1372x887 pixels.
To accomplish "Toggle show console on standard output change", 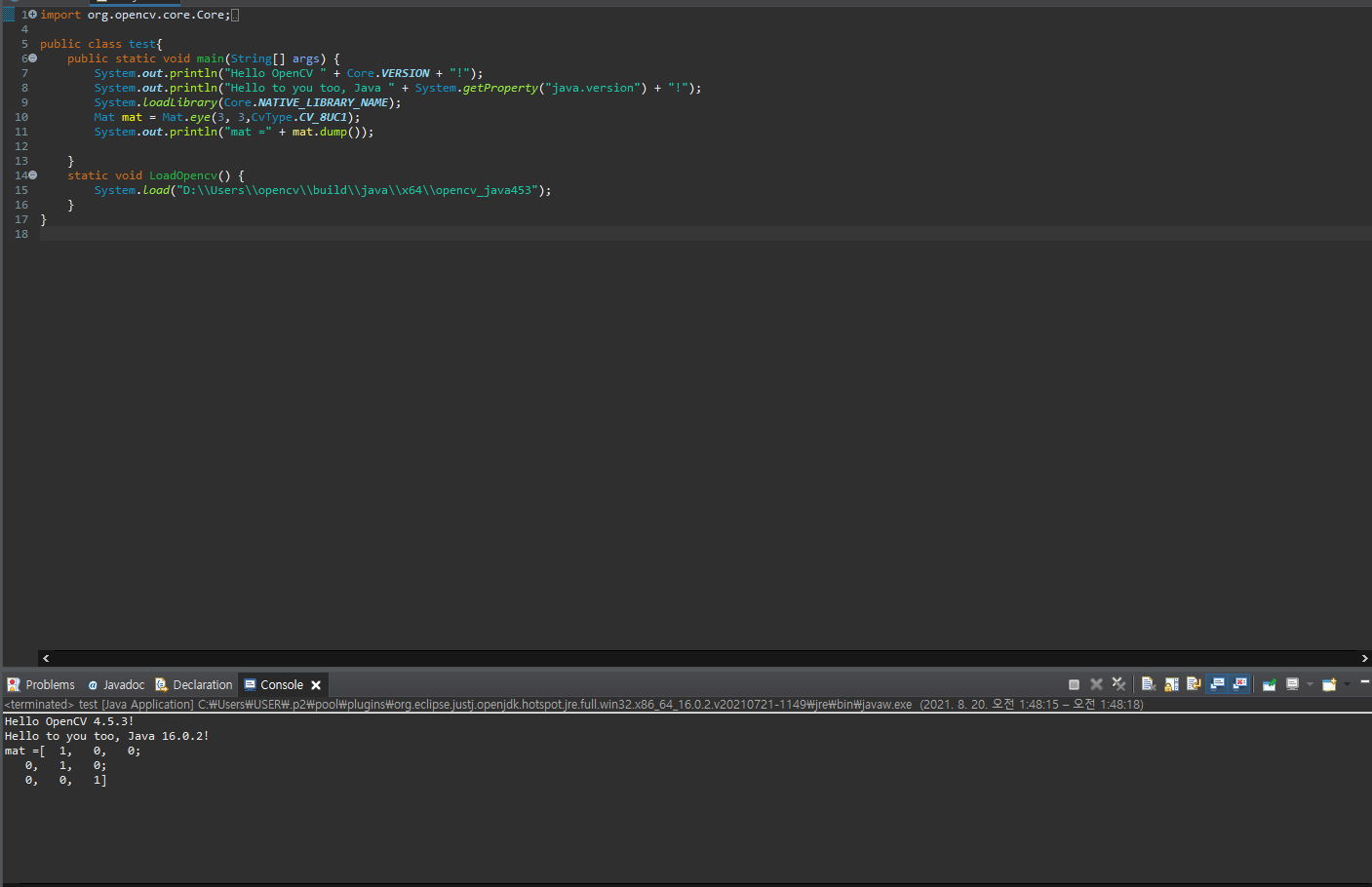I will click(1217, 684).
